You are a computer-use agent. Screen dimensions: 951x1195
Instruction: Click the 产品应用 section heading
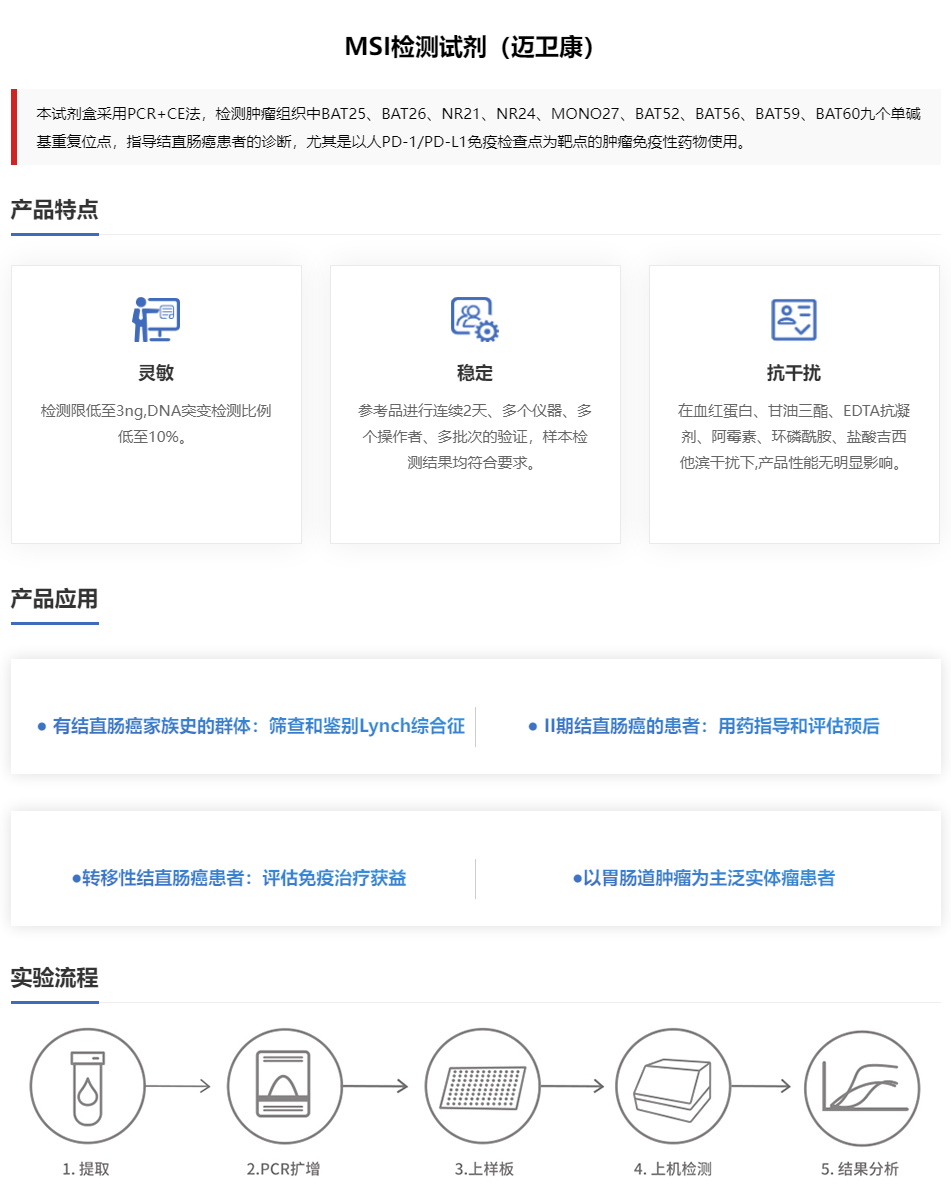(55, 599)
